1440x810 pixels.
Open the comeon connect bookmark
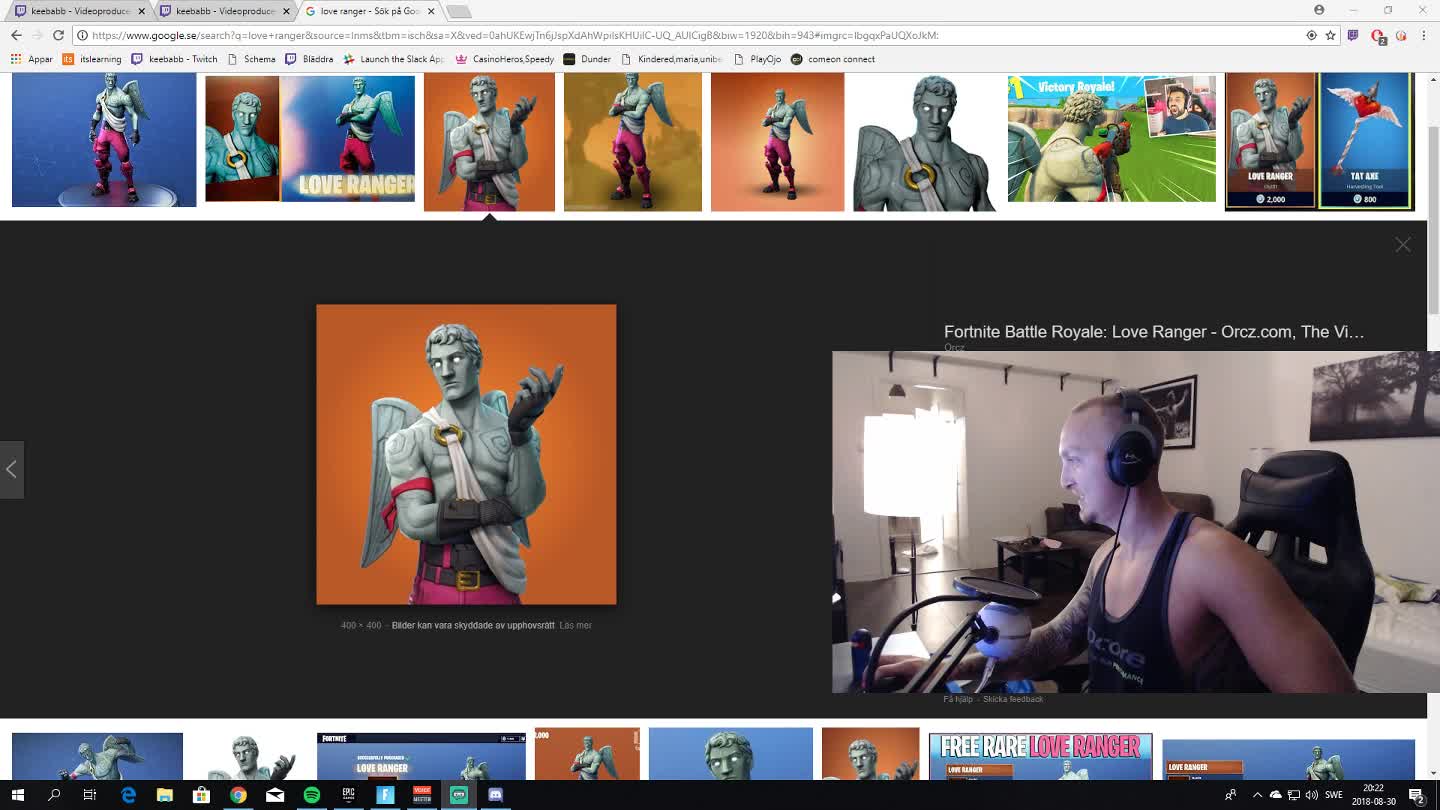pyautogui.click(x=833, y=59)
